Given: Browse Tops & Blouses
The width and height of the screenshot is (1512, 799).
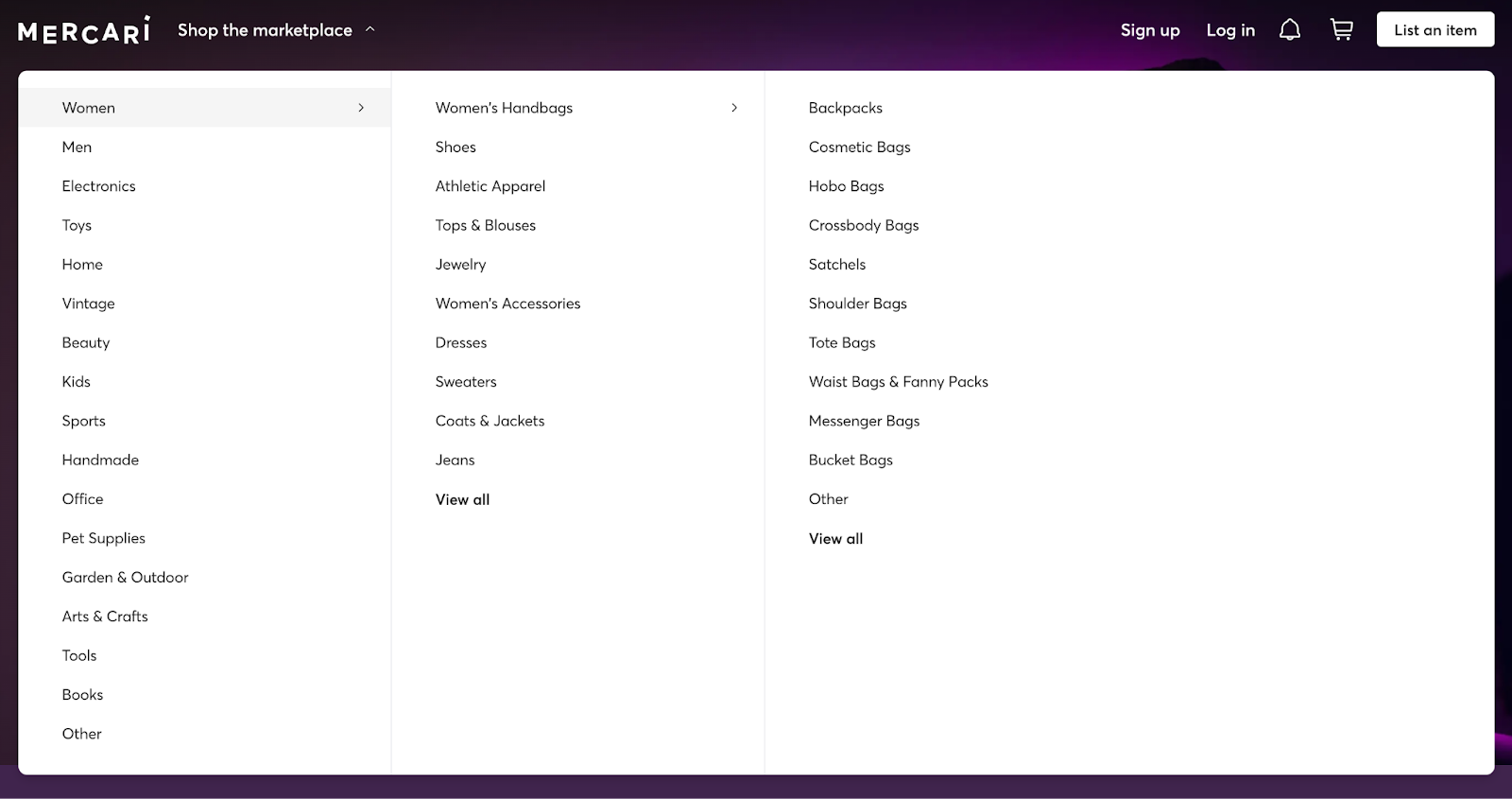Looking at the screenshot, I should (486, 225).
